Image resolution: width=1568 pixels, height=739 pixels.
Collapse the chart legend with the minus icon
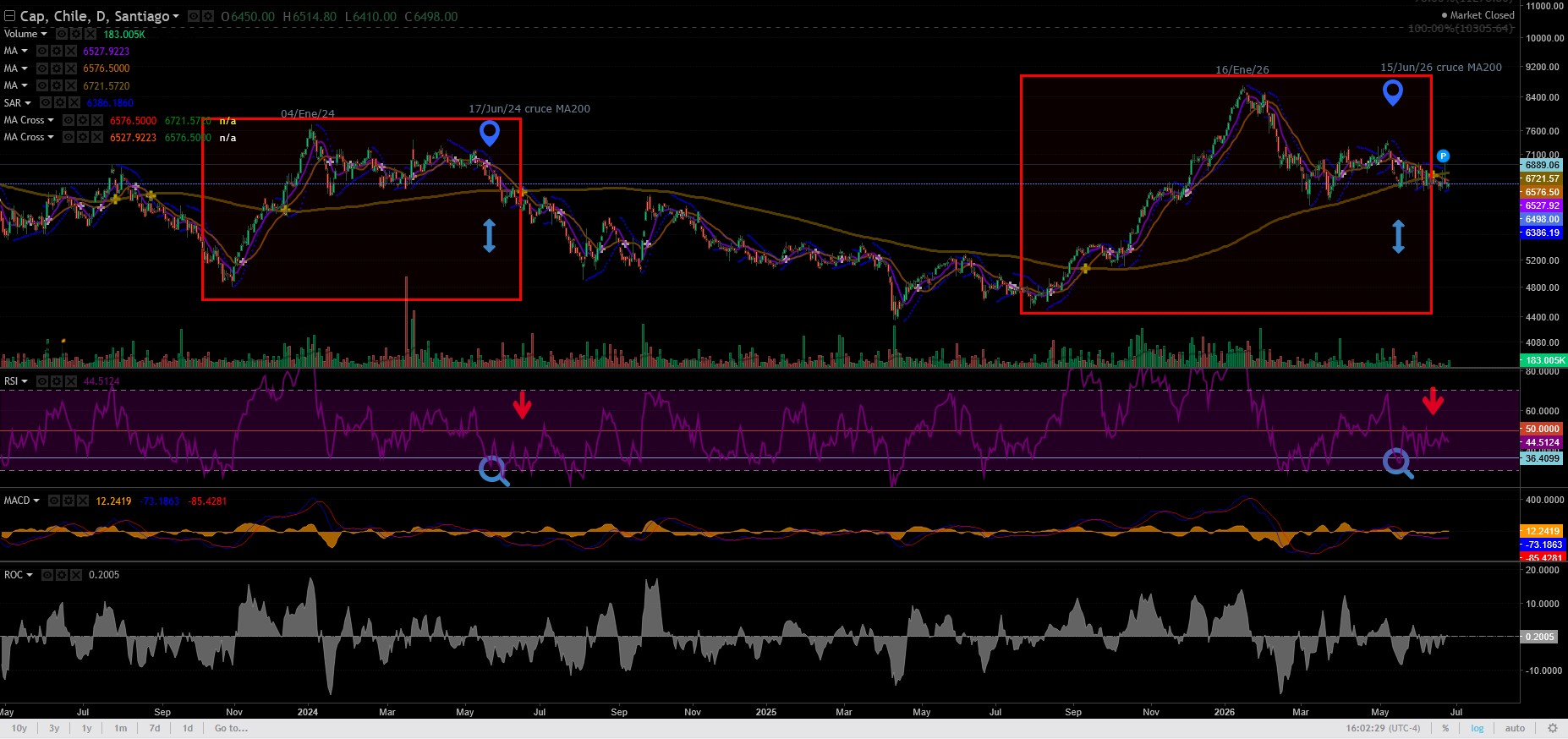point(9,16)
